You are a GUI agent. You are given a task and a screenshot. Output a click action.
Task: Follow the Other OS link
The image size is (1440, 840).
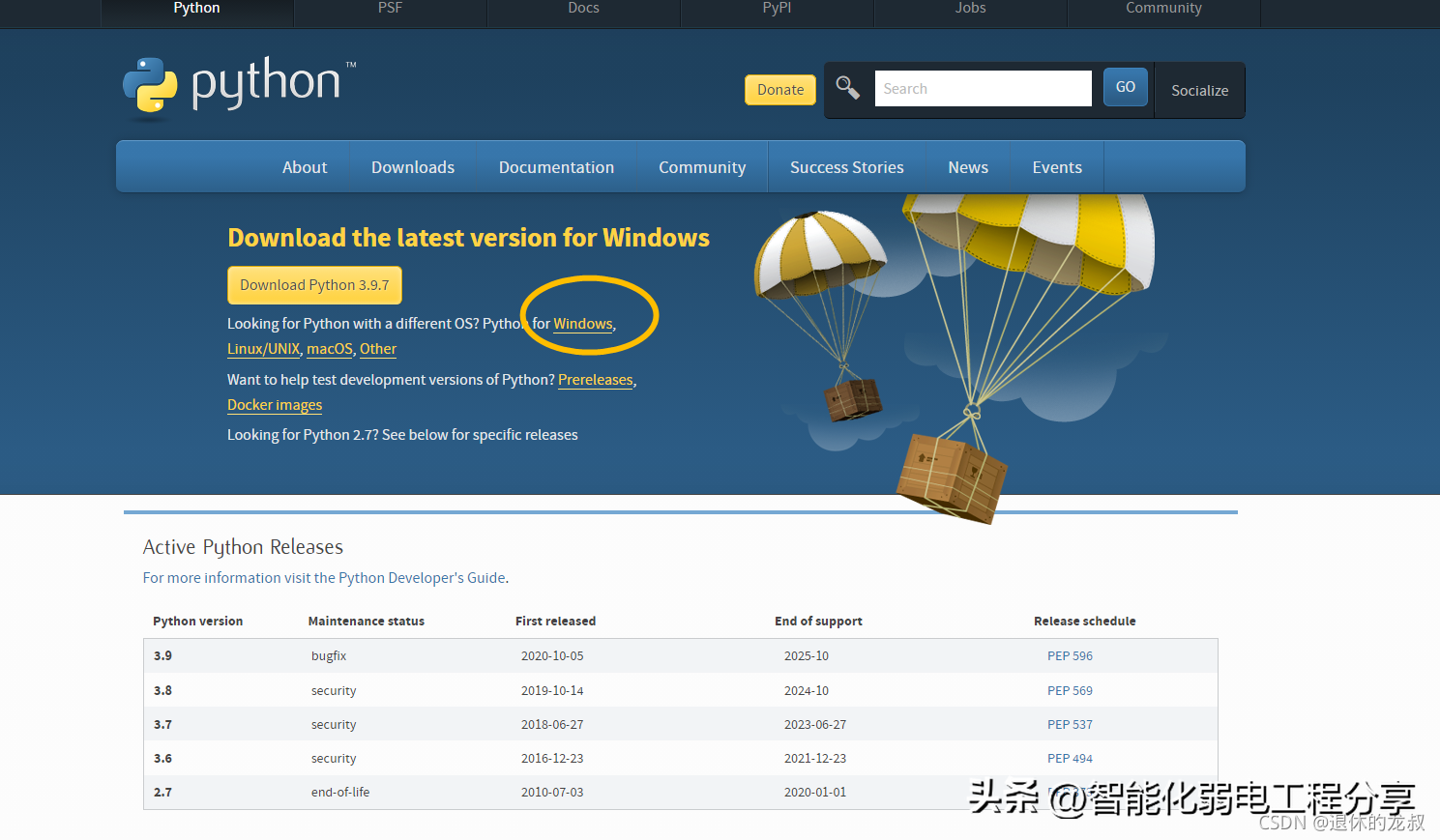point(378,349)
